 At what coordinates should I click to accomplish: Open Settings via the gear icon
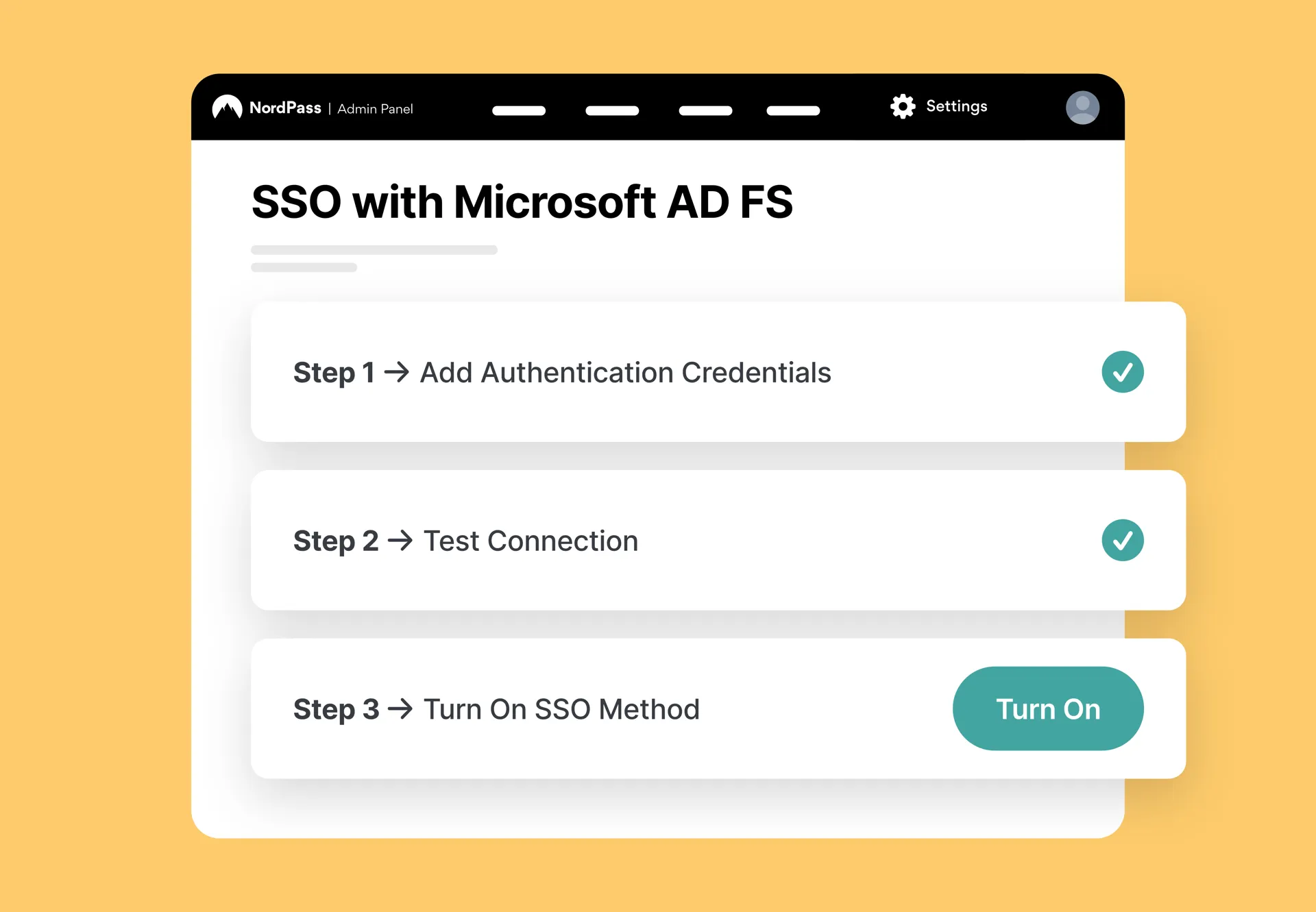coord(903,106)
